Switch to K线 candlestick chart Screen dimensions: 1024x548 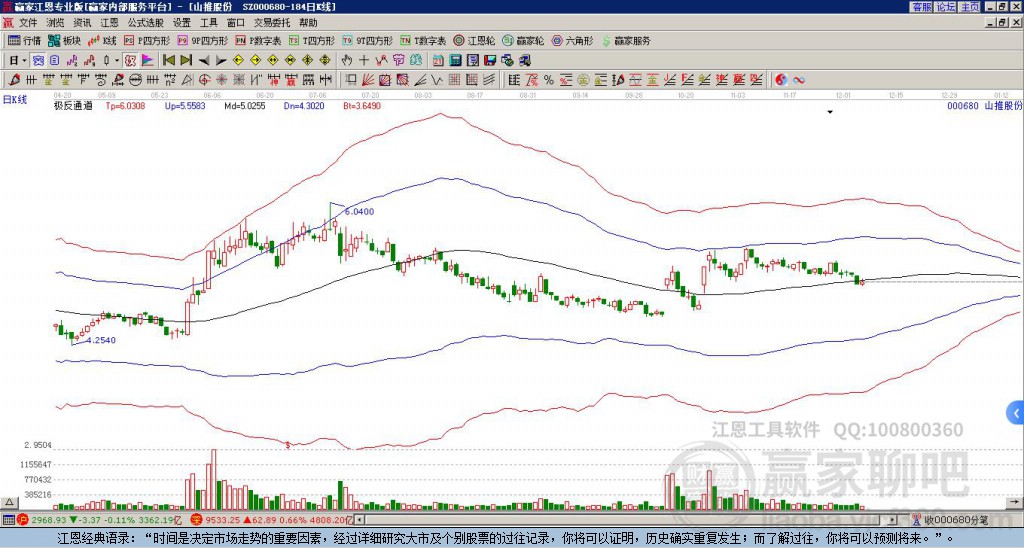point(102,40)
